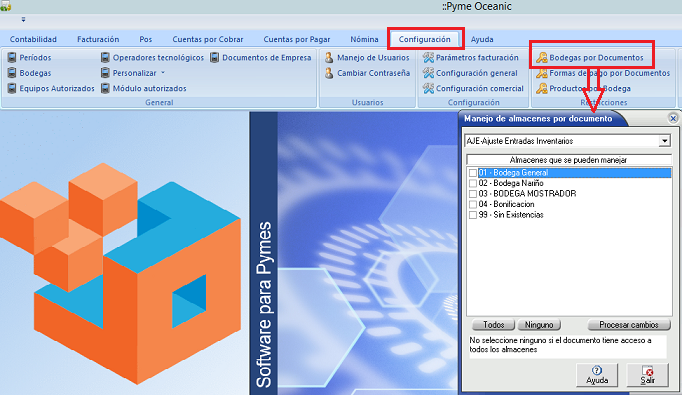This screenshot has height=395, width=682.
Task: Switch to the Facturación tab
Action: pos(98,39)
